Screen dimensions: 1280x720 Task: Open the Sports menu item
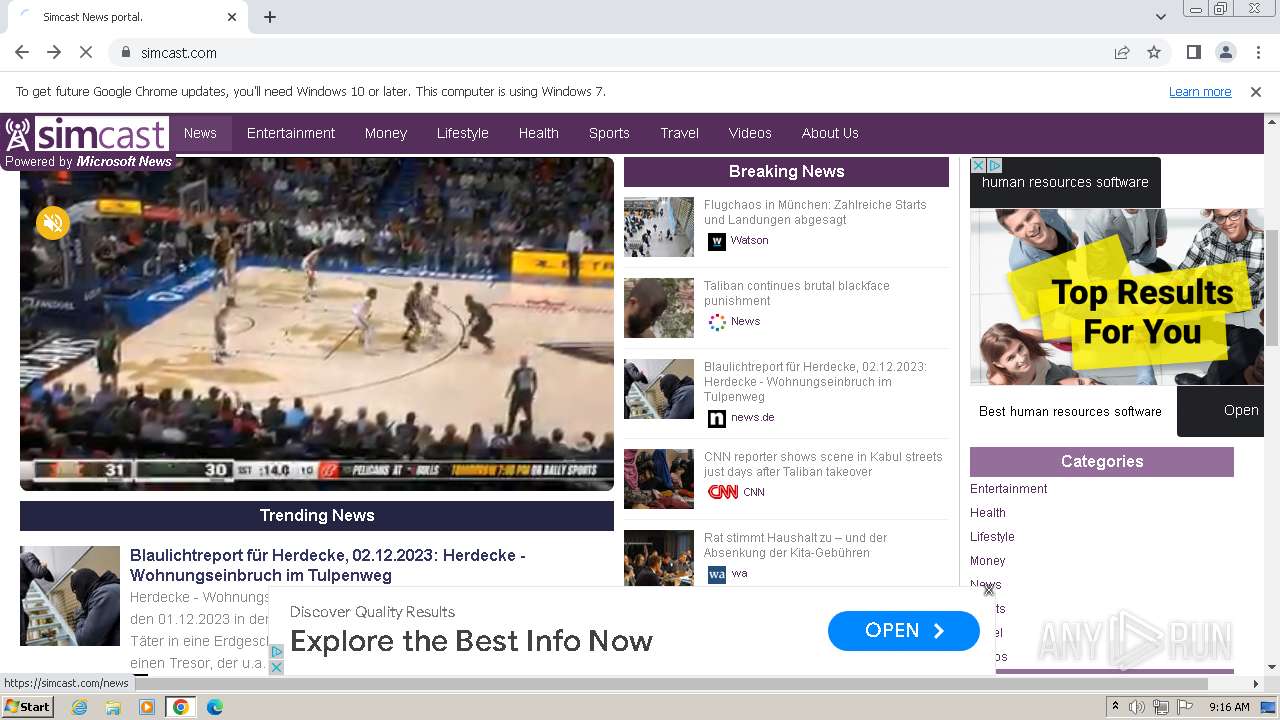[609, 133]
